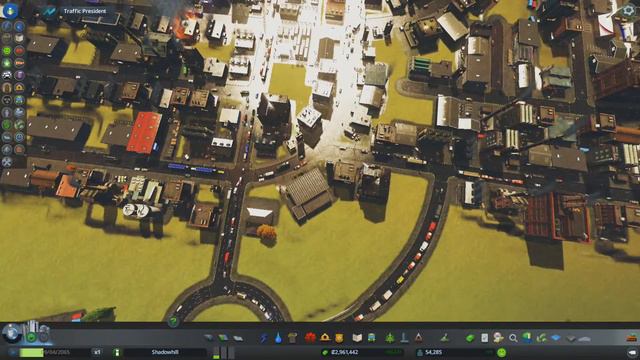Click the Shadowhill city name field
The width and height of the screenshot is (640, 360).
165,352
